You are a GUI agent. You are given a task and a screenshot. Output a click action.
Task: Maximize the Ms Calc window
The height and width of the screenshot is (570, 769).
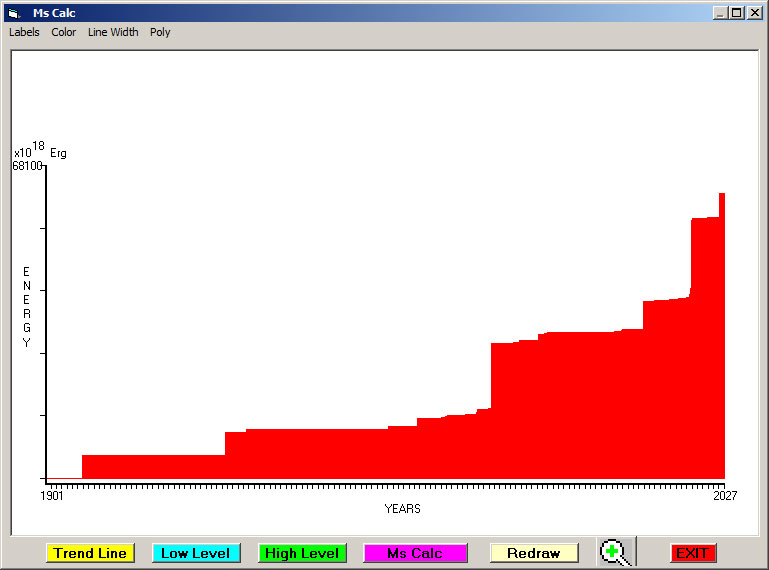pyautogui.click(x=737, y=13)
